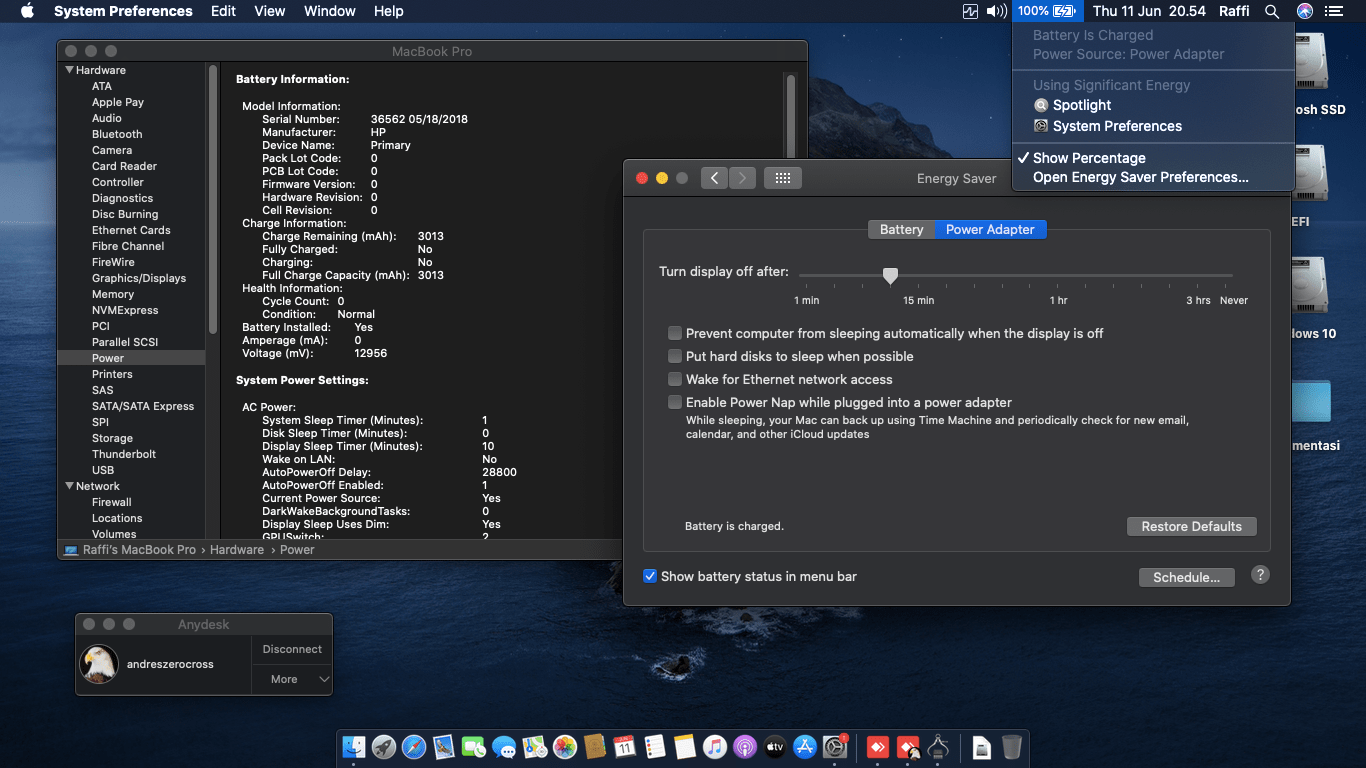Open Podcasts purple icon in dock
Screen dimensions: 1366x768
(745, 747)
